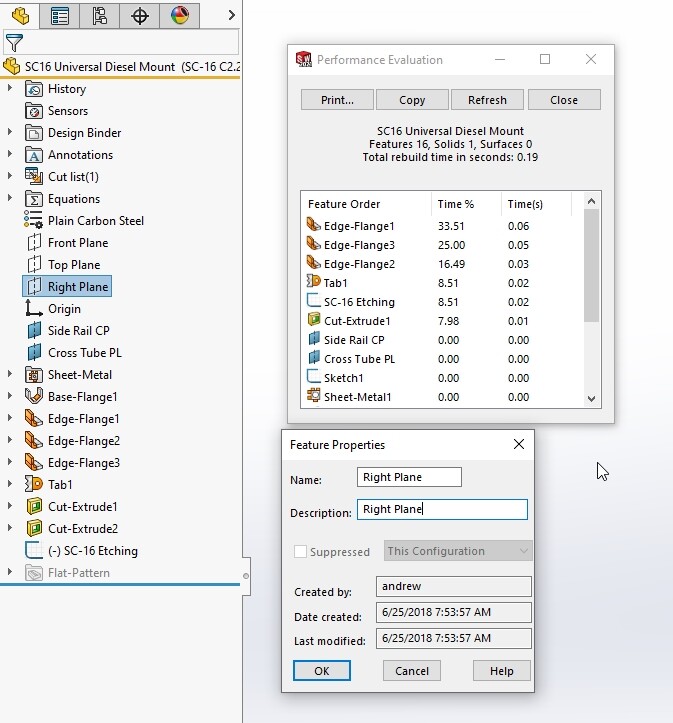Select the Side Rail CP plane in tree
The width and height of the screenshot is (673, 723).
pyautogui.click(x=68, y=331)
